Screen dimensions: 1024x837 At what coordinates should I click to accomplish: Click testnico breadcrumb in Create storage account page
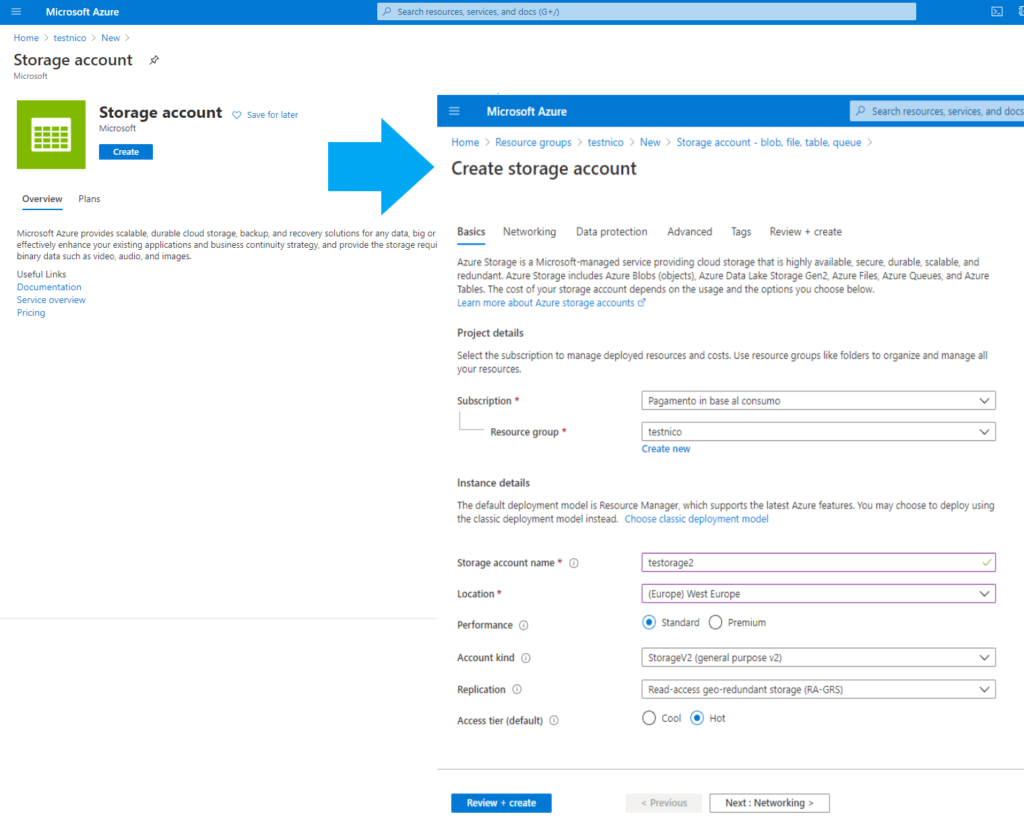tap(605, 142)
